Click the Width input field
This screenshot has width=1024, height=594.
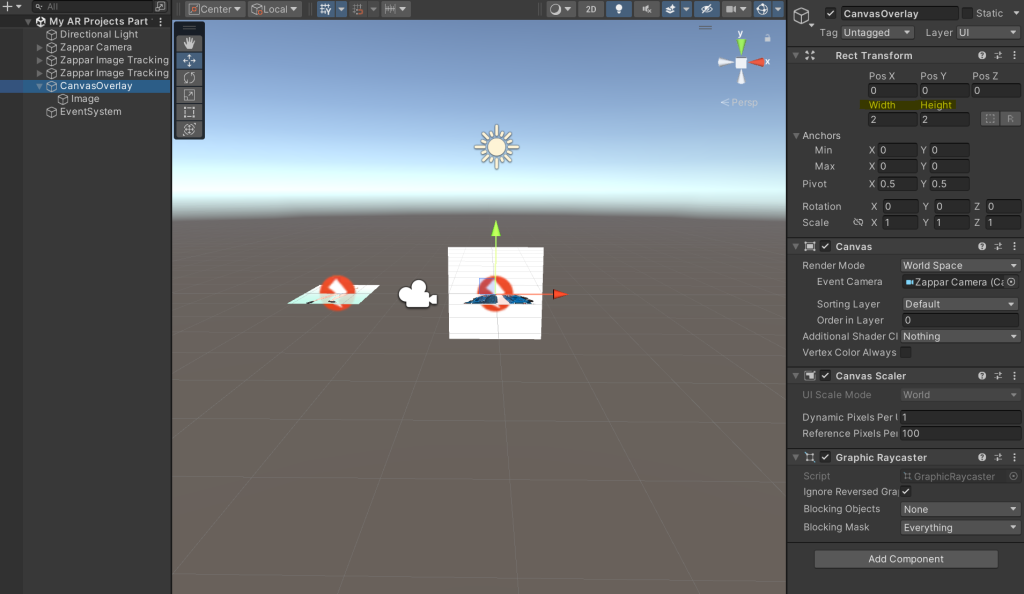(892, 120)
